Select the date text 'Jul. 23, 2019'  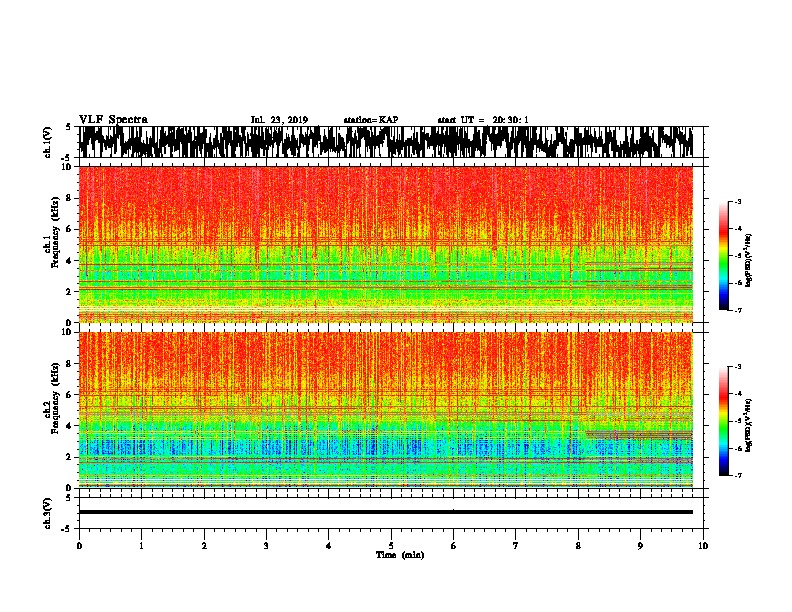point(279,120)
